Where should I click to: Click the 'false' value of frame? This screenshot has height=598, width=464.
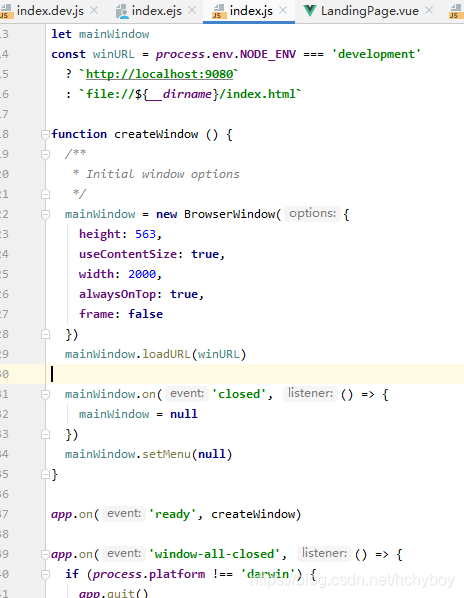[x=146, y=314]
